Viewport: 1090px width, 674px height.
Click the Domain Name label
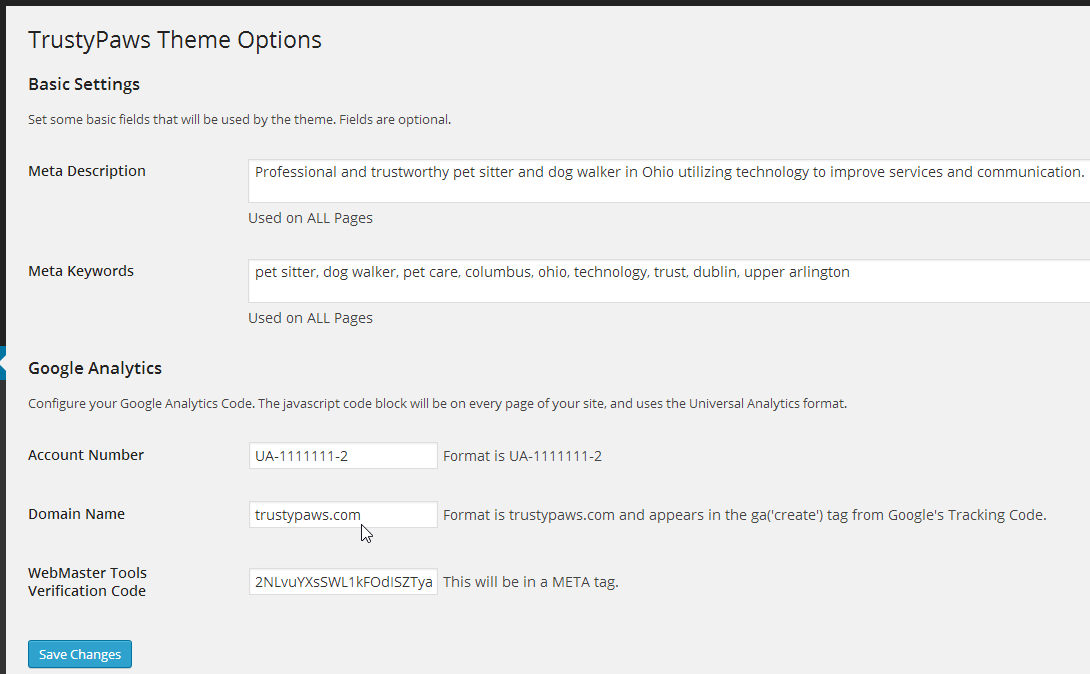point(76,514)
